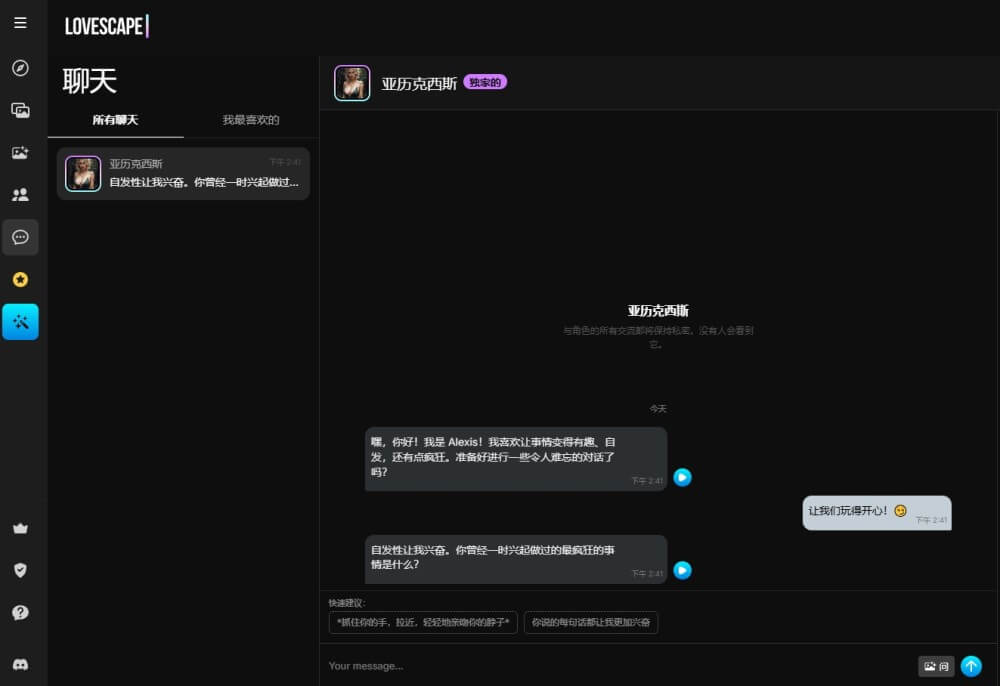This screenshot has width=1000, height=686.
Task: Click the 亚历克西斯 name in chat header
Action: [419, 84]
